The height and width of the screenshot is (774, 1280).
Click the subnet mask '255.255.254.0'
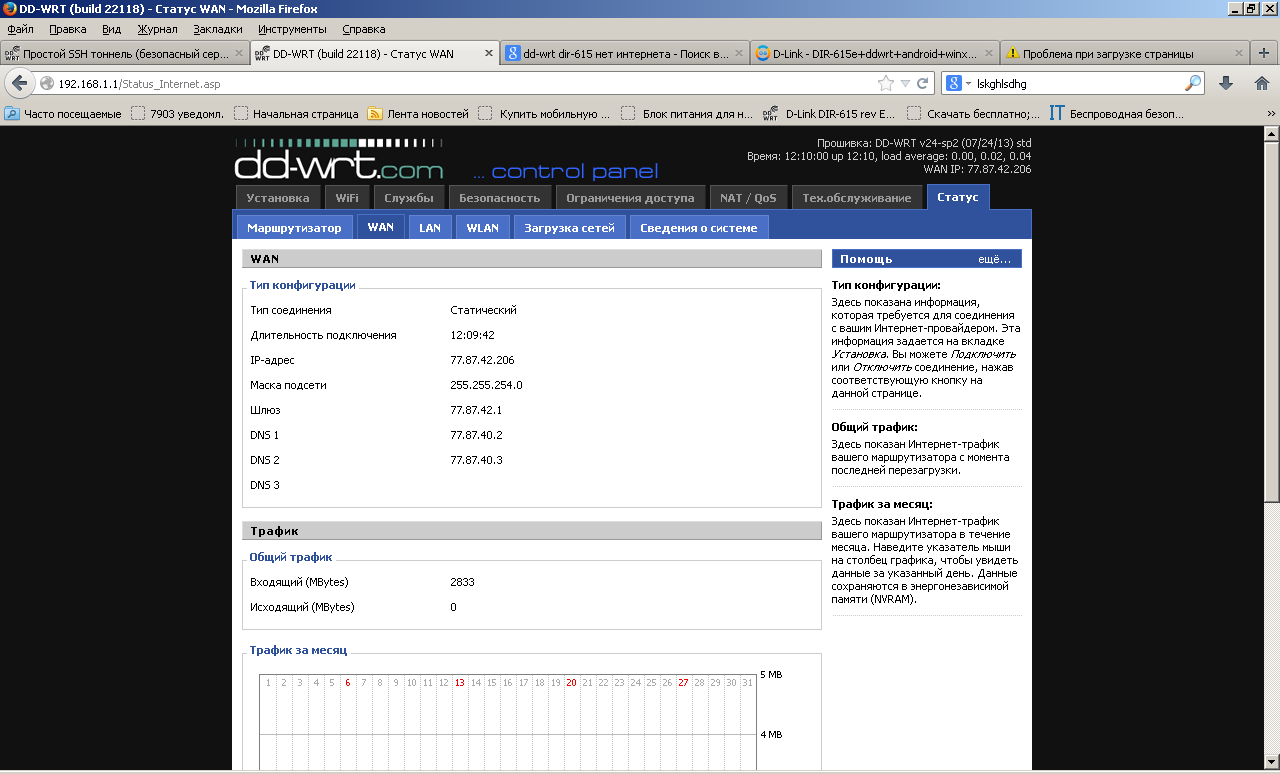tap(486, 385)
